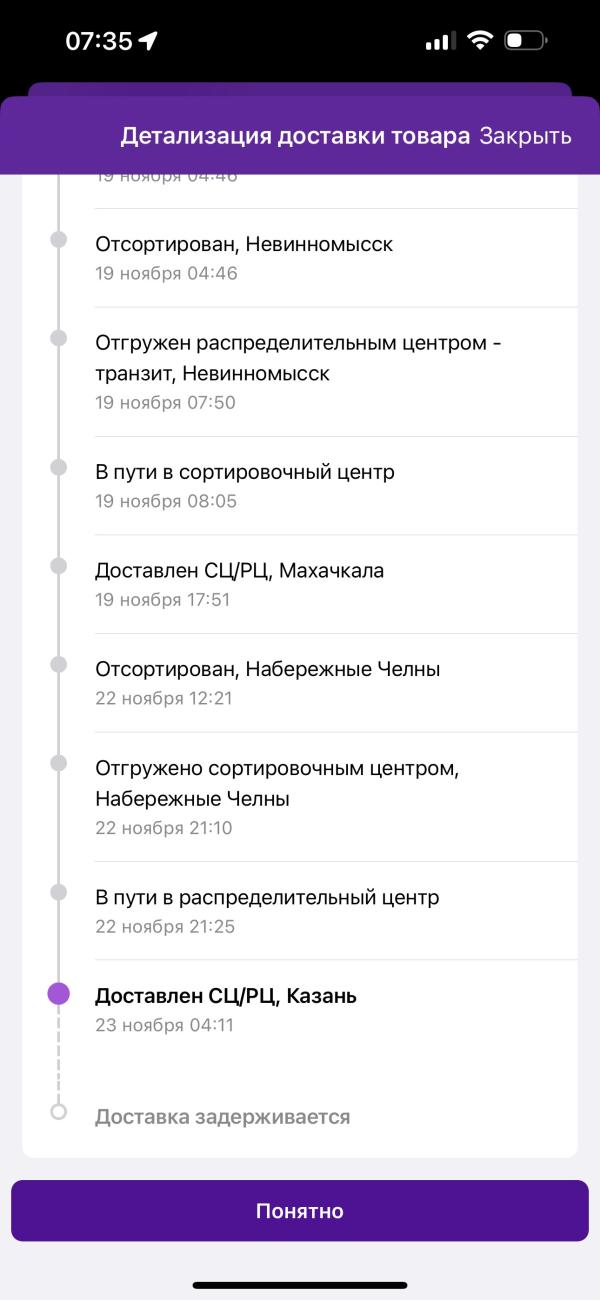Tap the dot beside 'В пути в сортировочный центр'
Viewport: 600px width, 1300px height.
(x=59, y=468)
